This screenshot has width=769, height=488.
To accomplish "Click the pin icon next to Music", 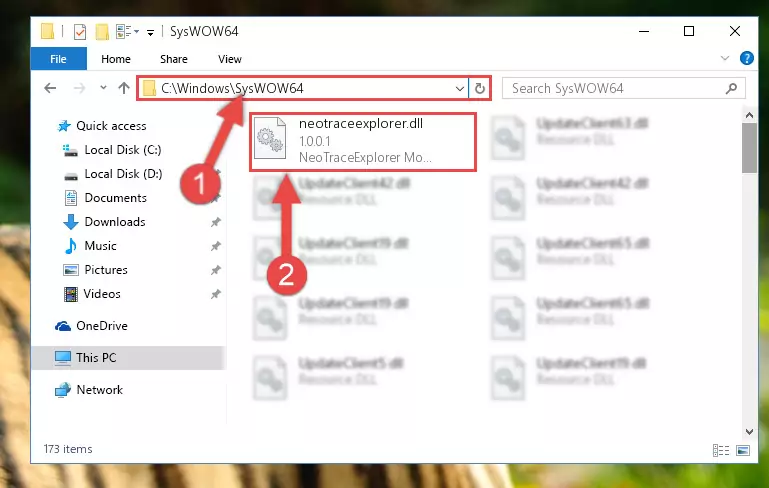I will click(215, 246).
